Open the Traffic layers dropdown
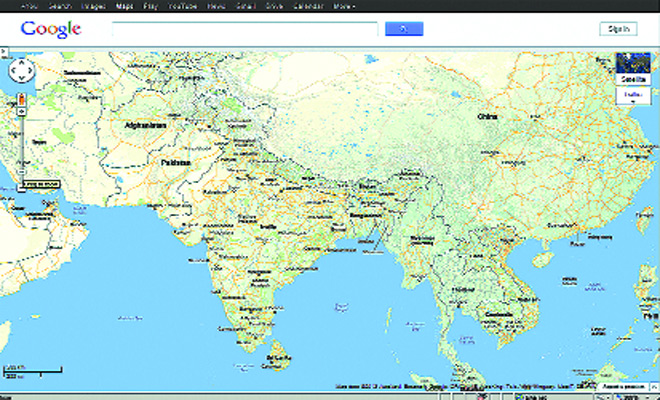Viewport: 660px width, 400px height. point(632,95)
